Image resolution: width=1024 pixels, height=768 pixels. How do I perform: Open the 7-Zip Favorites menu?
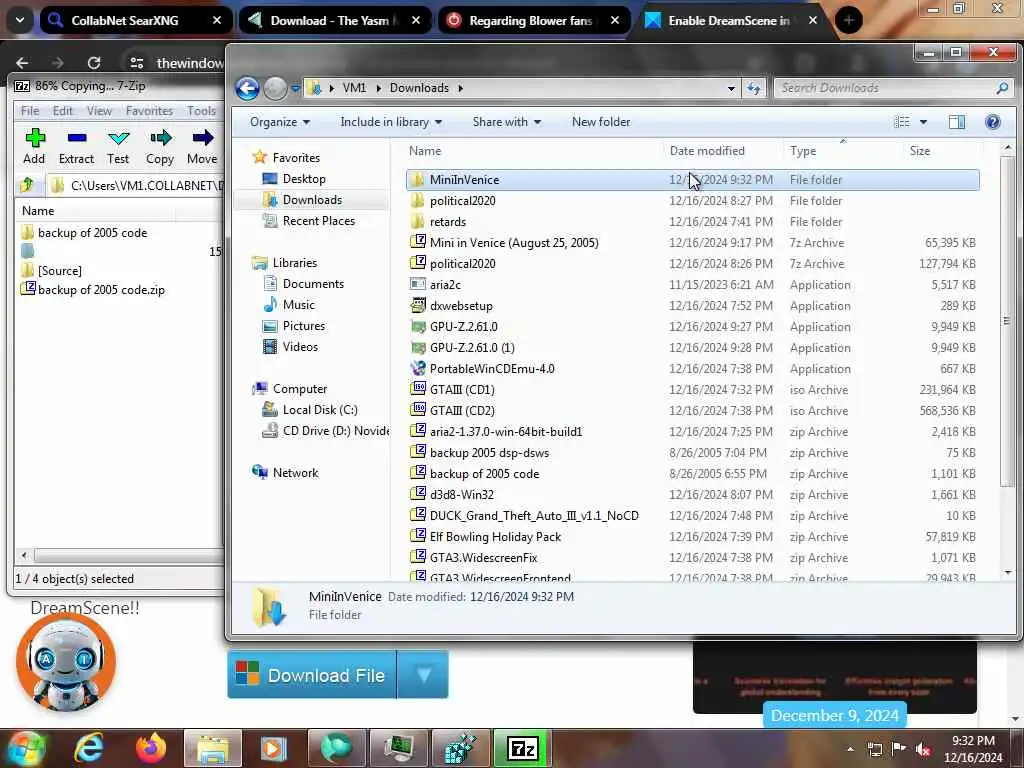pyautogui.click(x=149, y=110)
